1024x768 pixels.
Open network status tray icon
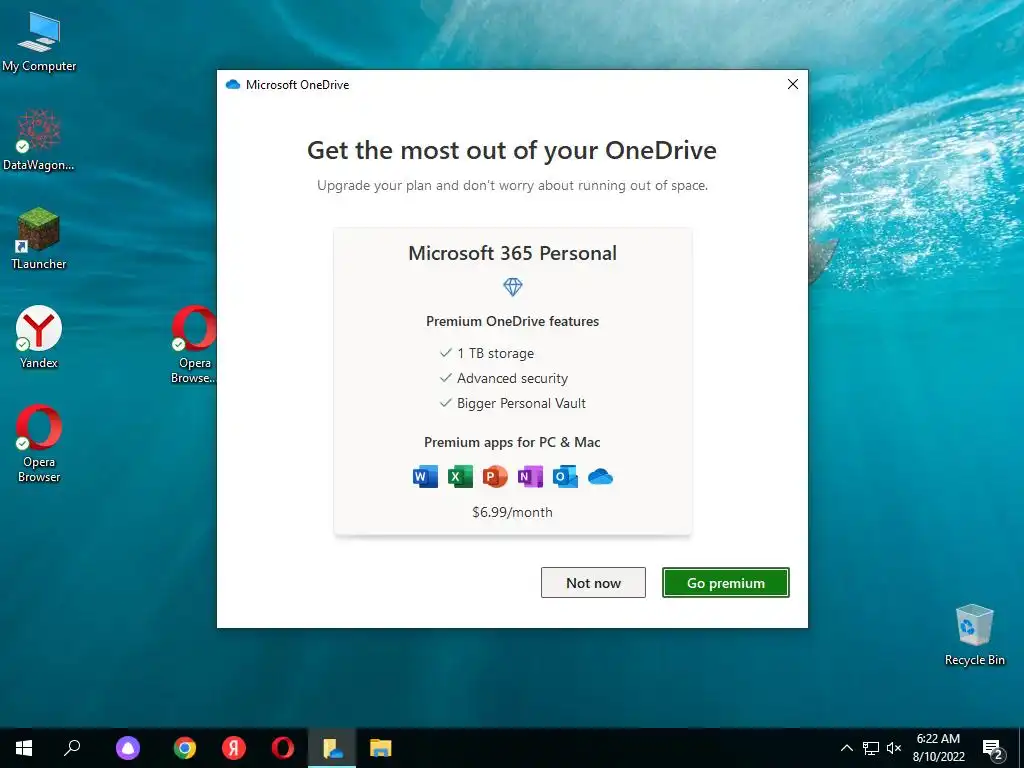[x=871, y=748]
